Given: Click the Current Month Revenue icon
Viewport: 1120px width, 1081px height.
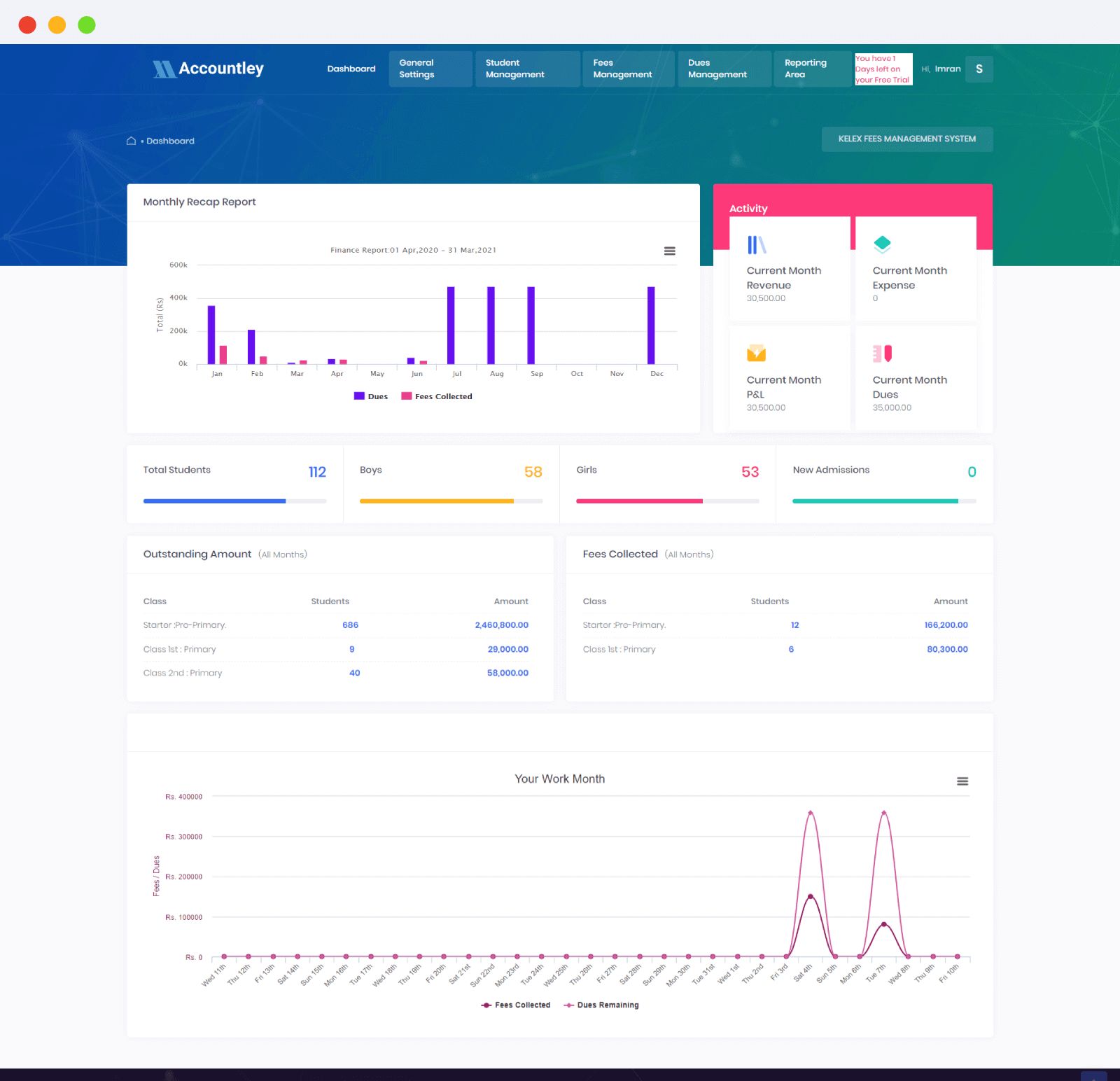Looking at the screenshot, I should coord(756,245).
